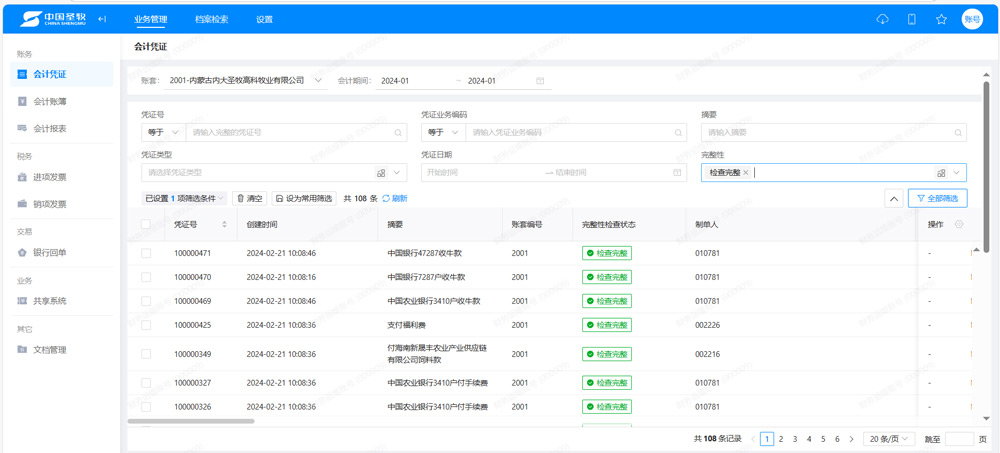Check the row for voucher 100000470

point(146,277)
